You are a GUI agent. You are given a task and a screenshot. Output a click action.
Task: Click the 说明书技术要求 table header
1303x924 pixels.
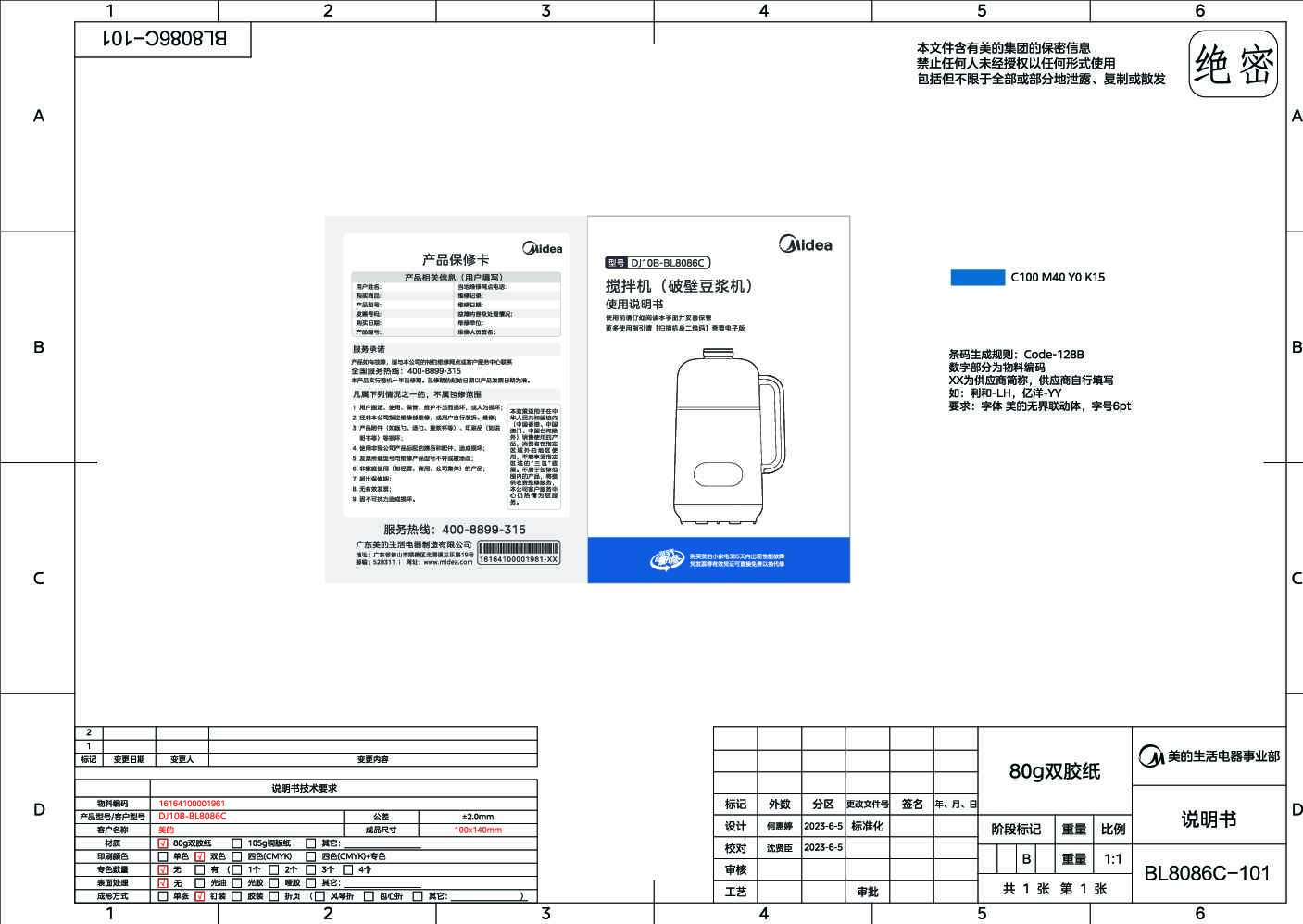pyautogui.click(x=305, y=789)
